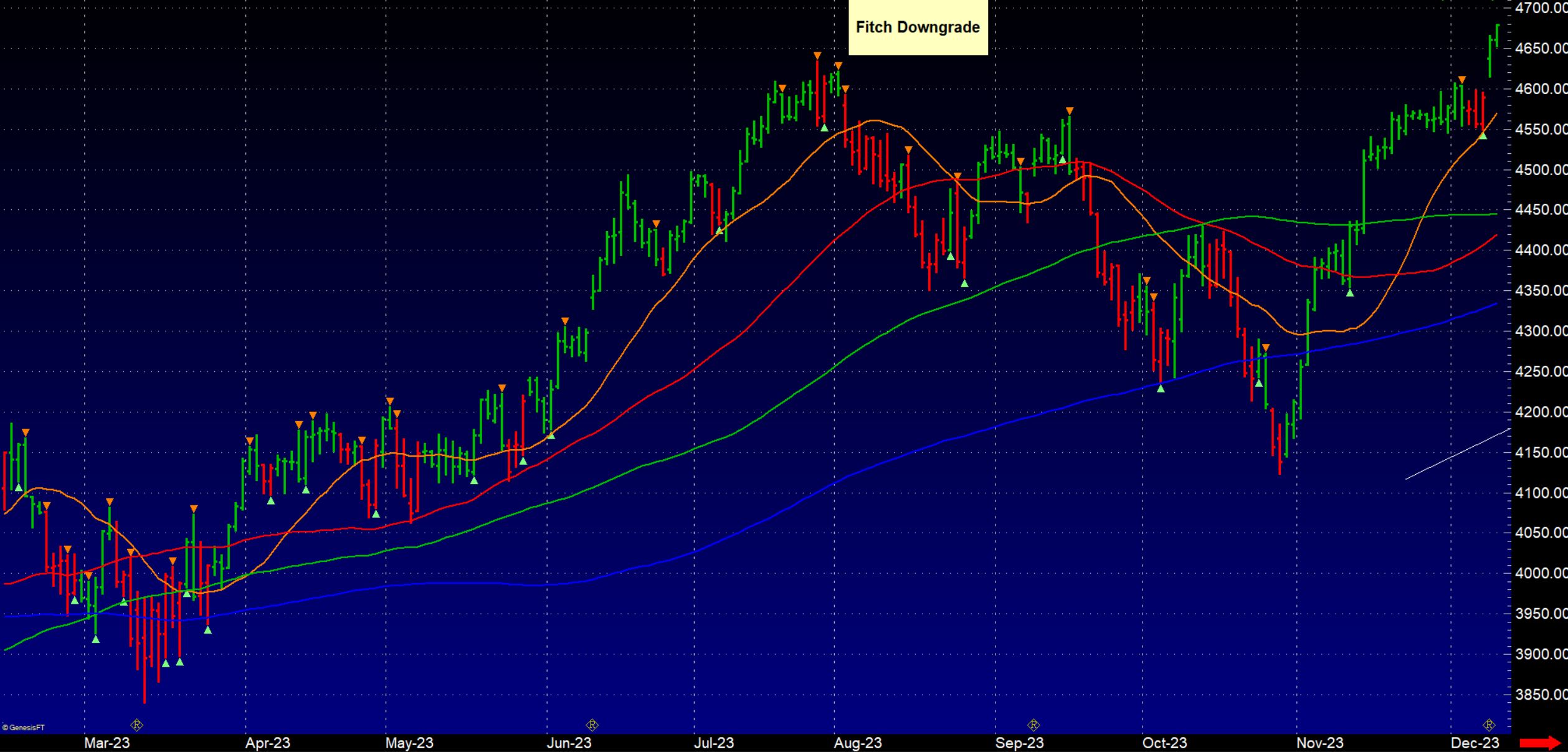The width and height of the screenshot is (1568, 752).
Task: Click the rollover diamond marker near Mar-23
Action: 136,725
